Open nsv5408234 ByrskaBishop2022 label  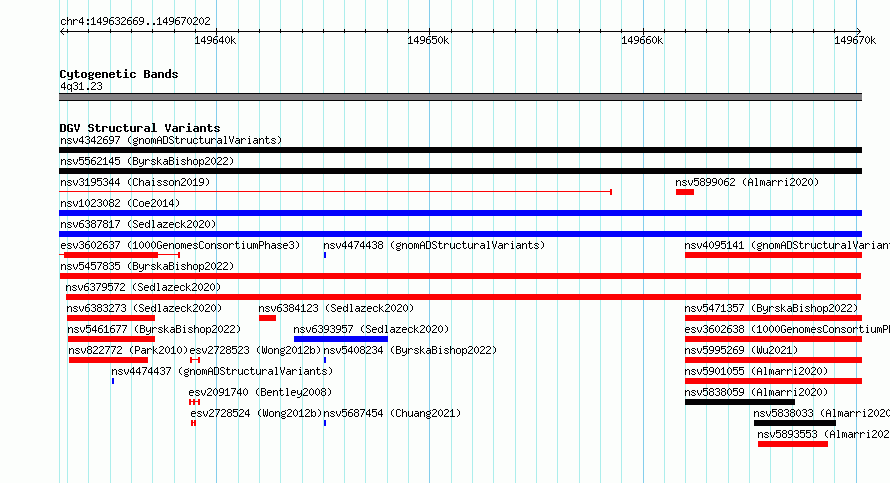(x=410, y=350)
